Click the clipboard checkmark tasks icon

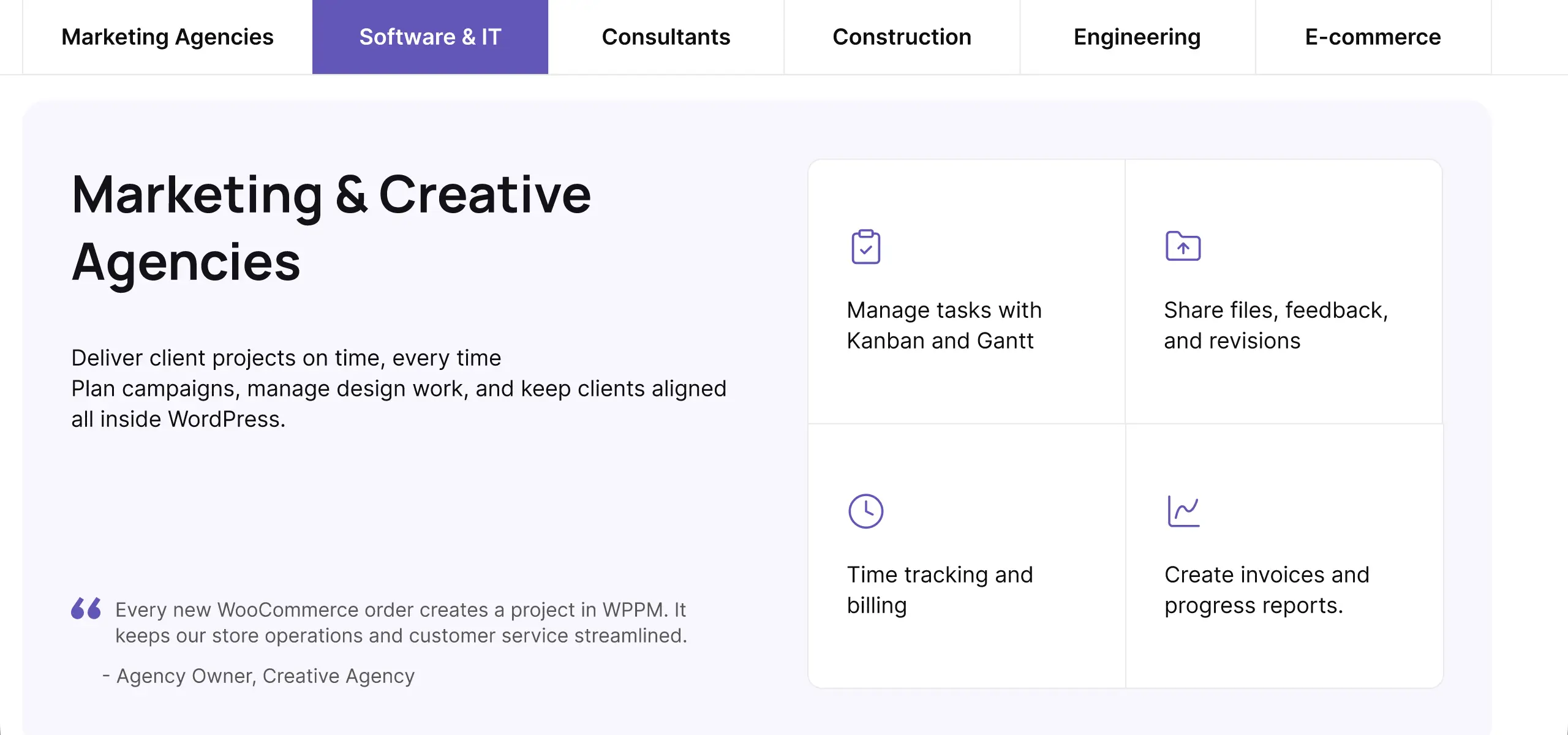(x=865, y=247)
